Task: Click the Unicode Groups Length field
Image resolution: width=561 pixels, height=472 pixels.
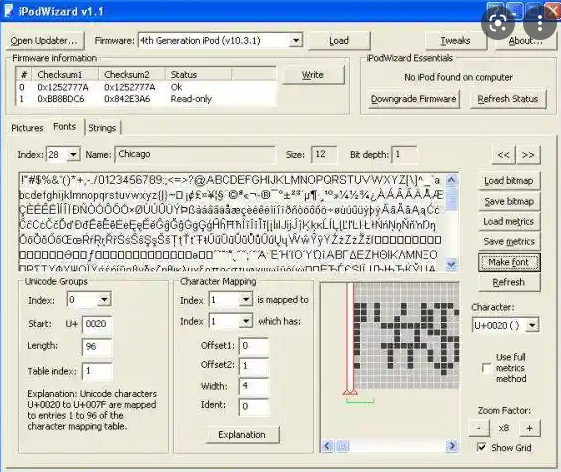Action: pyautogui.click(x=97, y=346)
